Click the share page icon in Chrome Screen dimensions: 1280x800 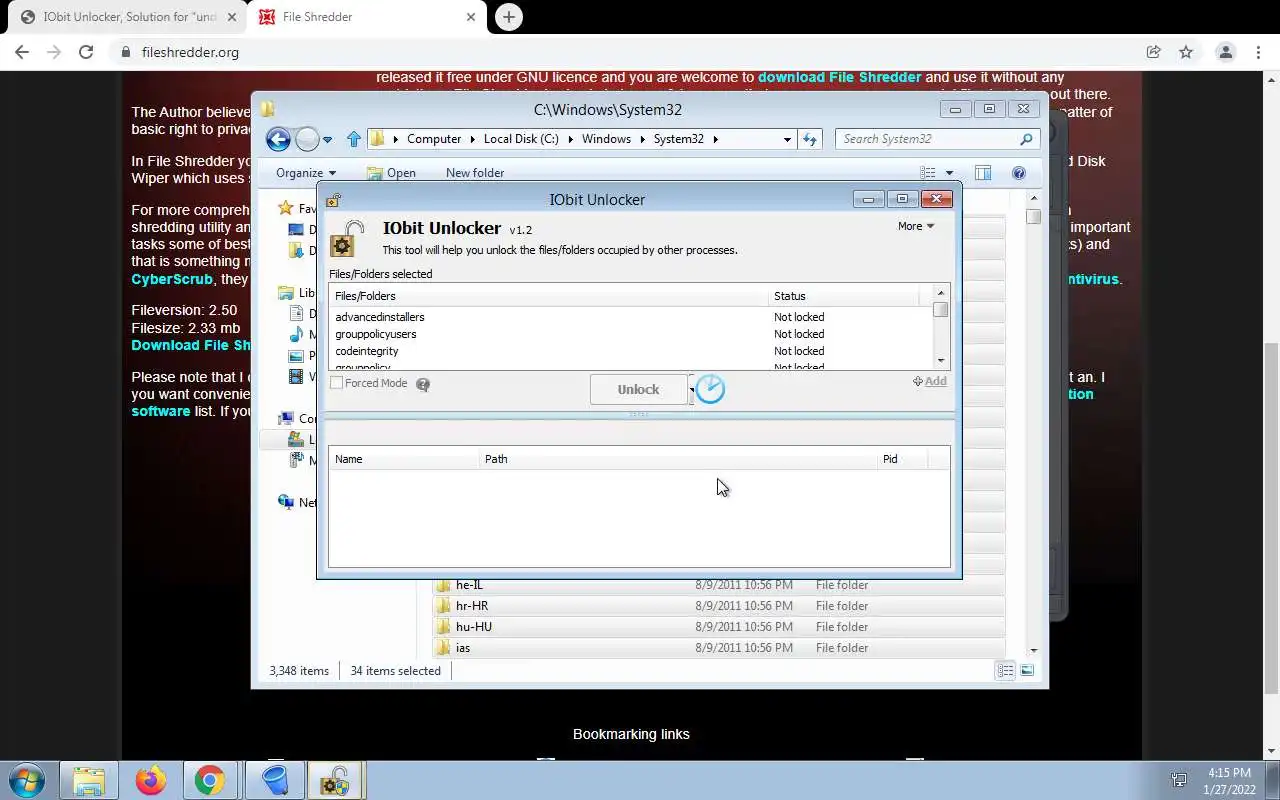(1153, 52)
